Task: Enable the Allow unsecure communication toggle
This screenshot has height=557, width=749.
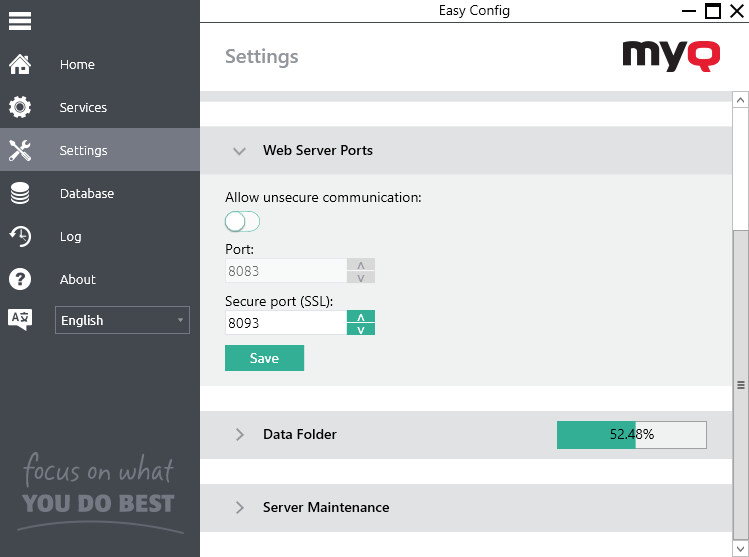Action: 242,222
